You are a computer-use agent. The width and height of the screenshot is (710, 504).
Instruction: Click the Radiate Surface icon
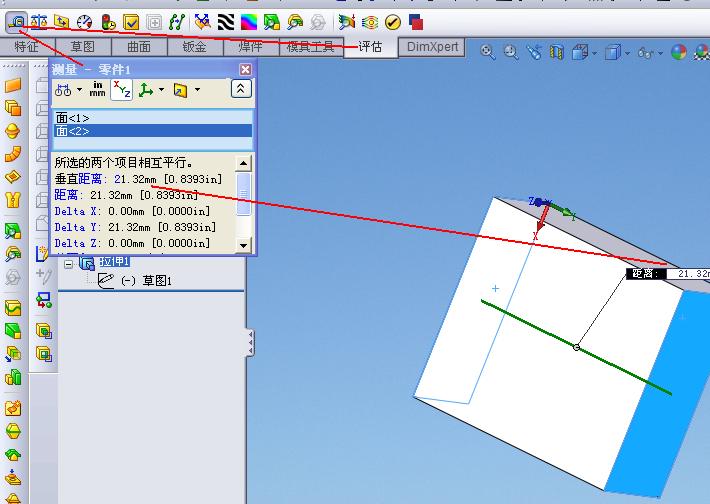(13, 131)
